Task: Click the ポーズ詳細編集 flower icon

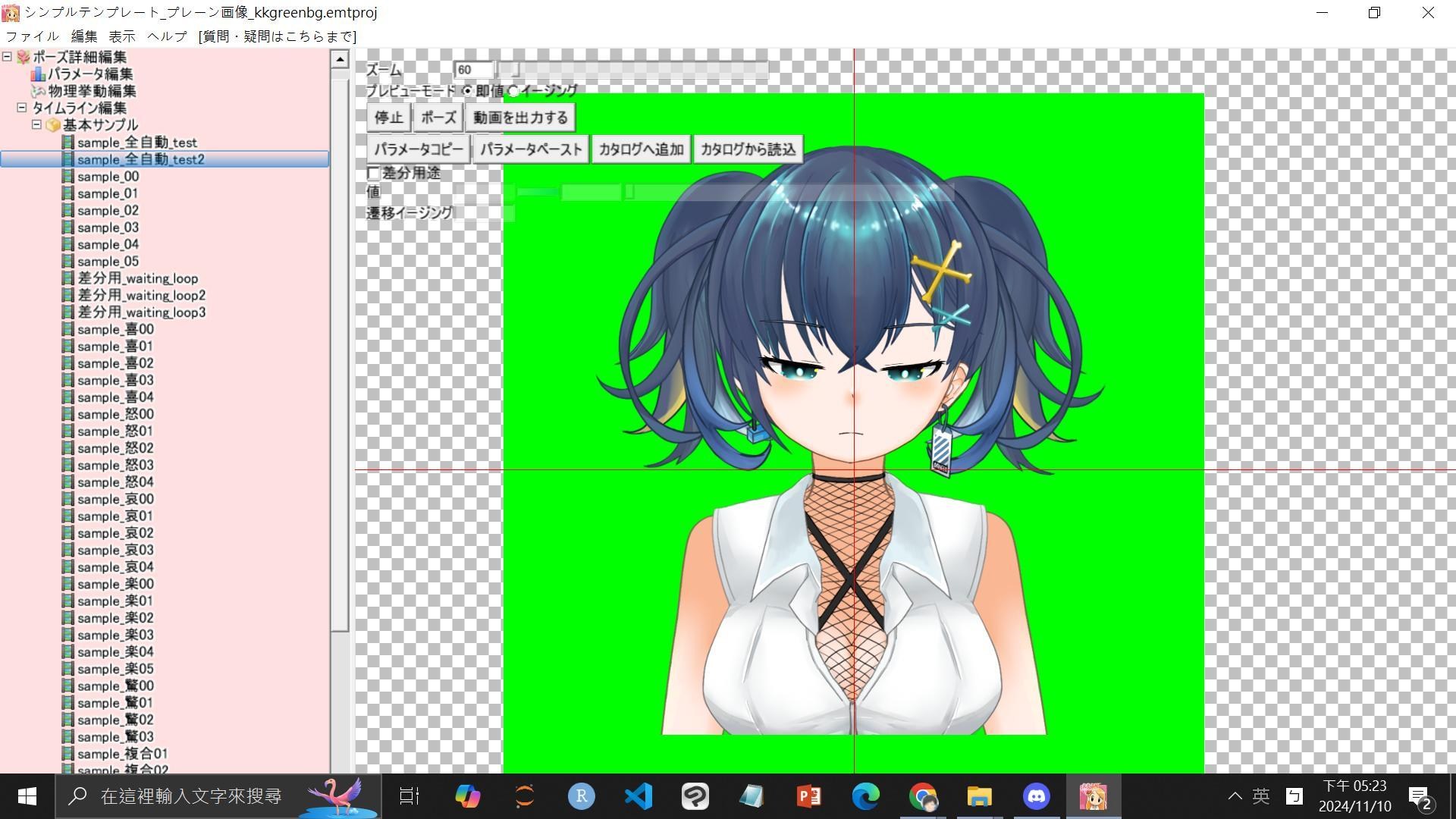Action: 23,57
